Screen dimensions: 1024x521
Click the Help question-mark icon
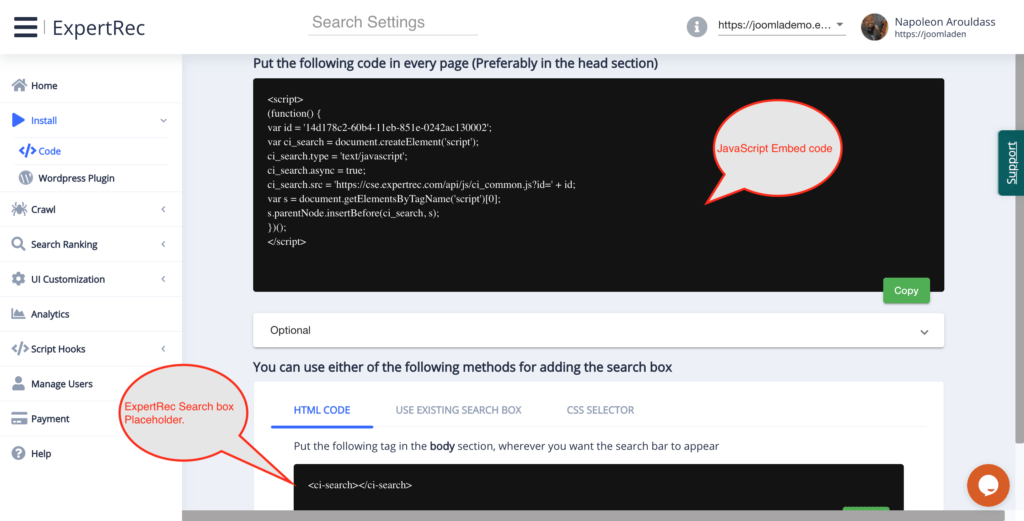(18, 453)
